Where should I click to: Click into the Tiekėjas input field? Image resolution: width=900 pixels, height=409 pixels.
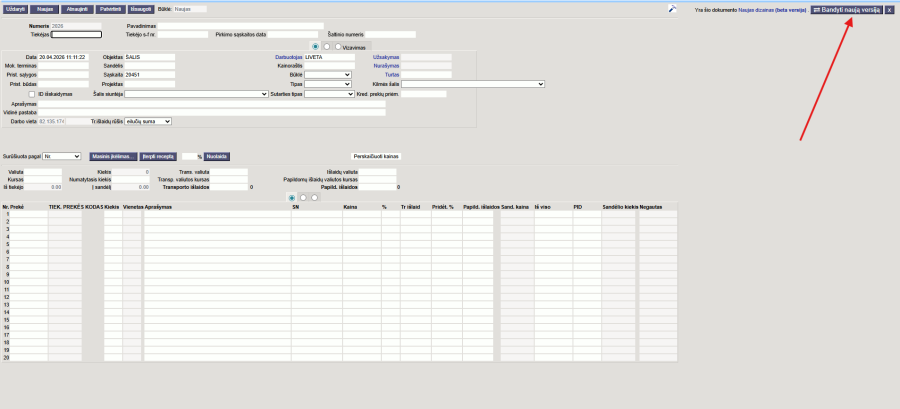[75, 34]
